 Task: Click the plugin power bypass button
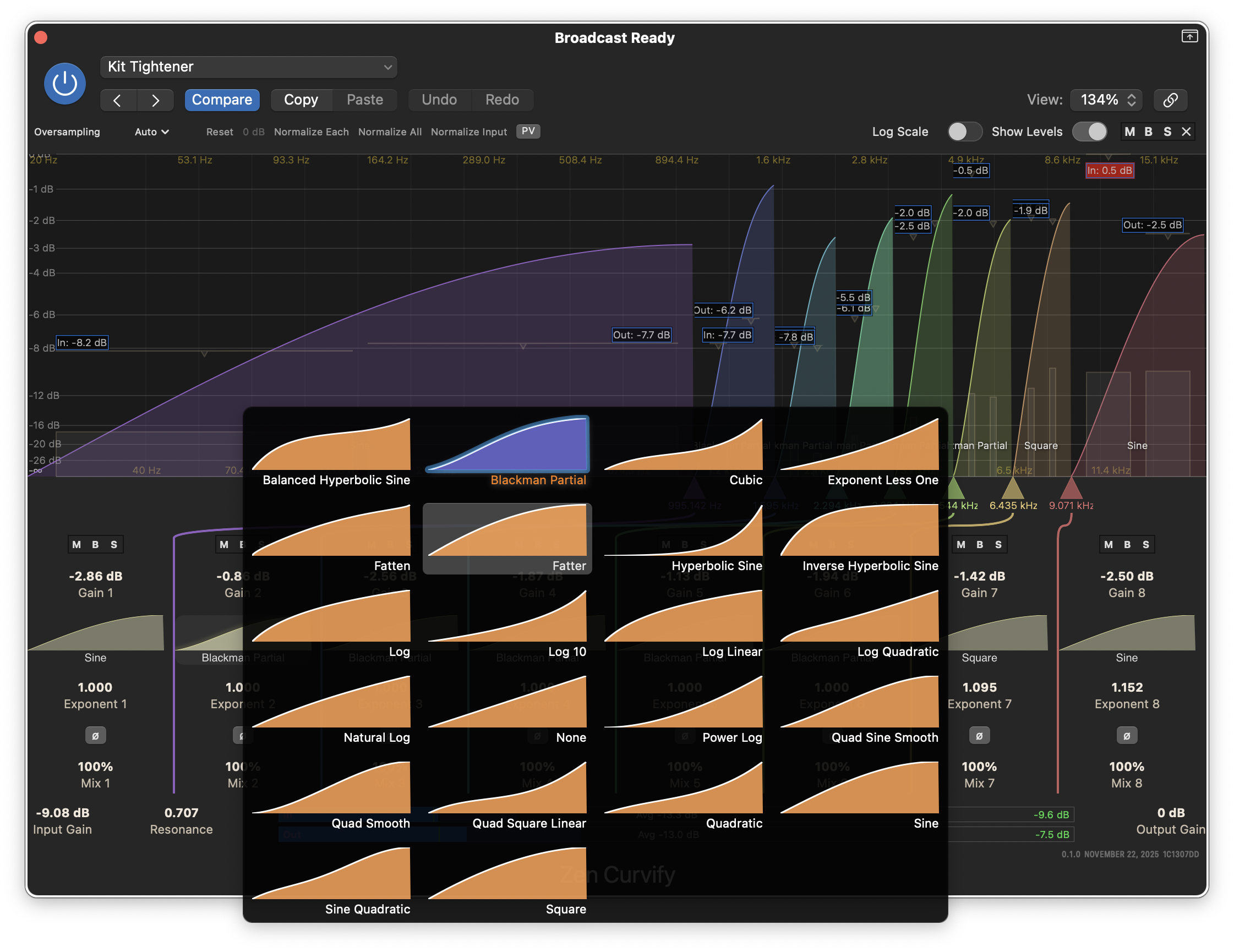[x=65, y=84]
